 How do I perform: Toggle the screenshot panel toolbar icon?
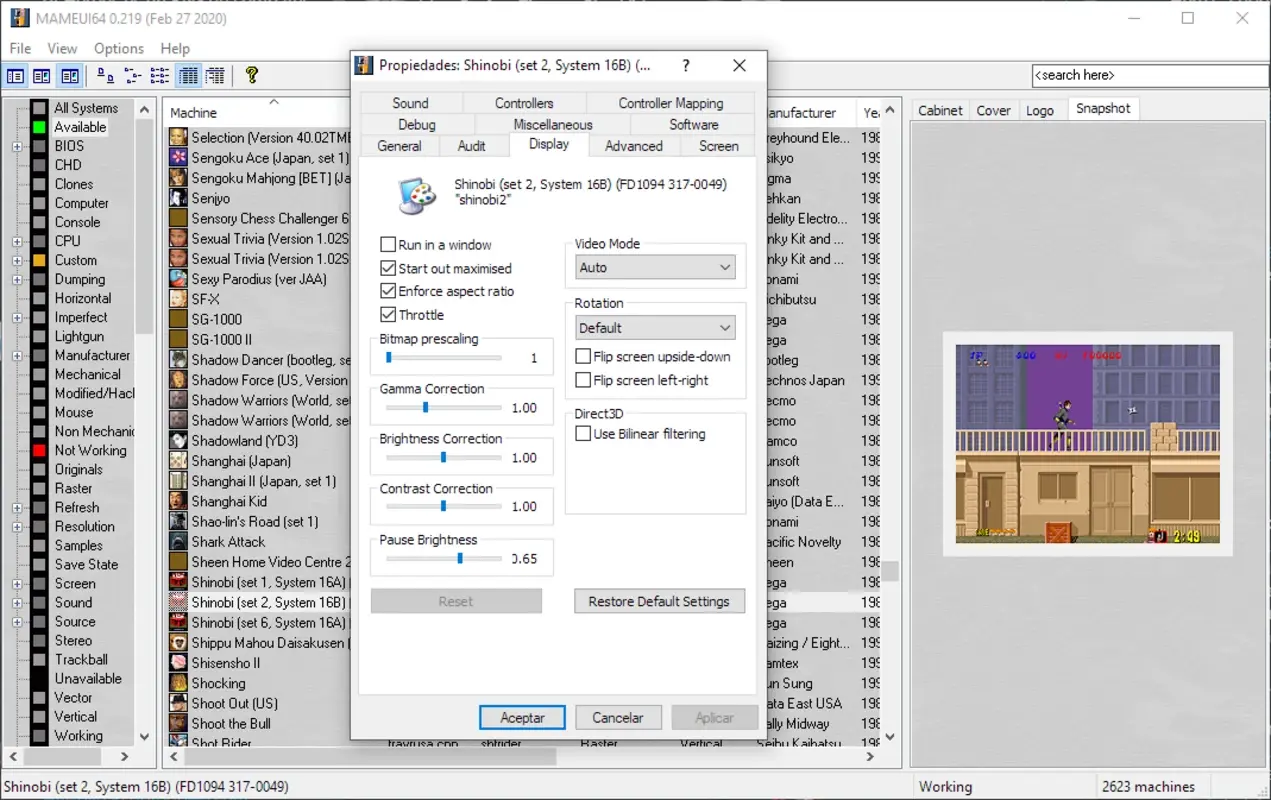[69, 75]
